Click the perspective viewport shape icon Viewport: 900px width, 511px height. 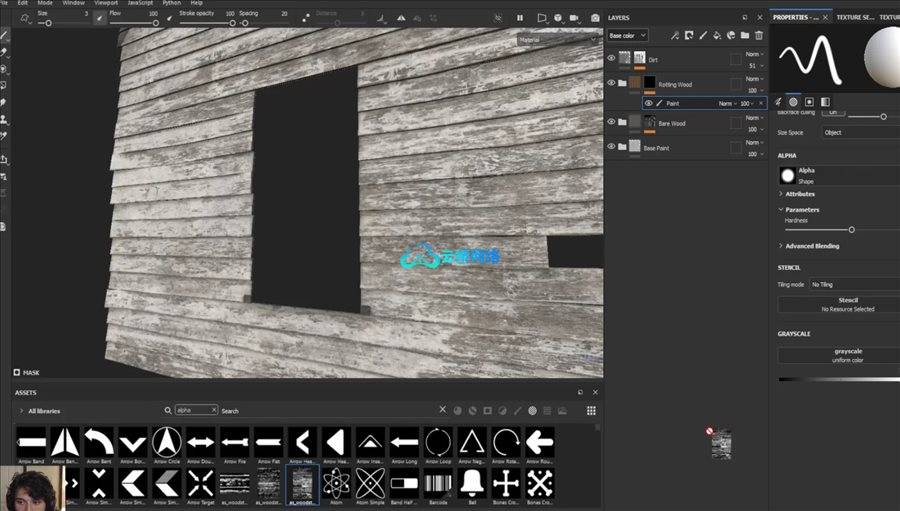coord(542,18)
